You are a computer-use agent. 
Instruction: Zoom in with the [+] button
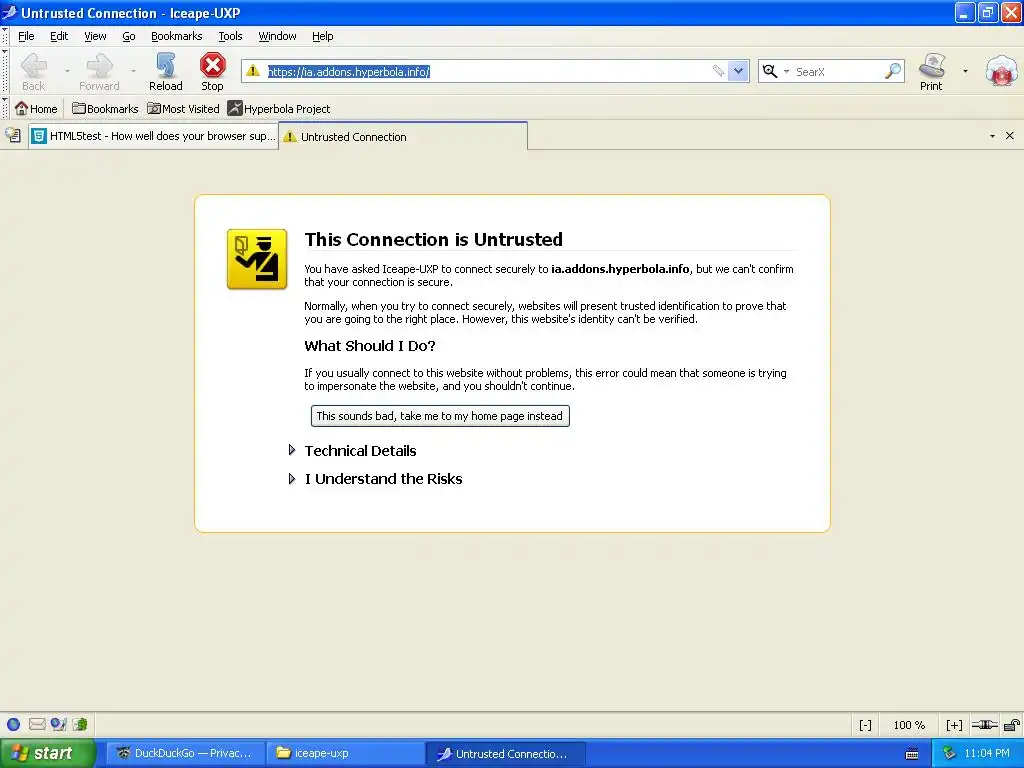[954, 725]
